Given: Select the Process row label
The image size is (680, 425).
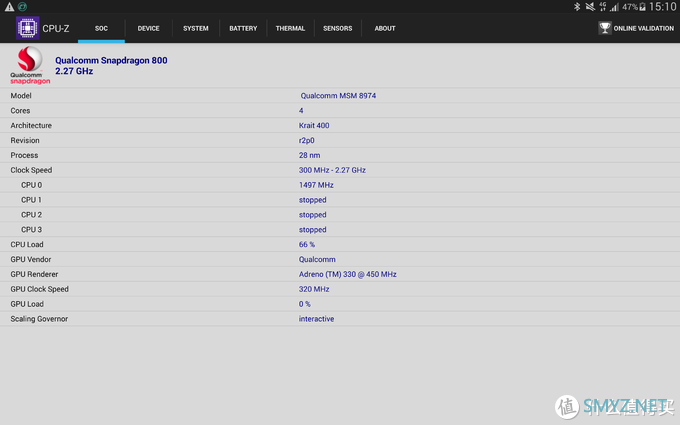Looking at the screenshot, I should (24, 155).
